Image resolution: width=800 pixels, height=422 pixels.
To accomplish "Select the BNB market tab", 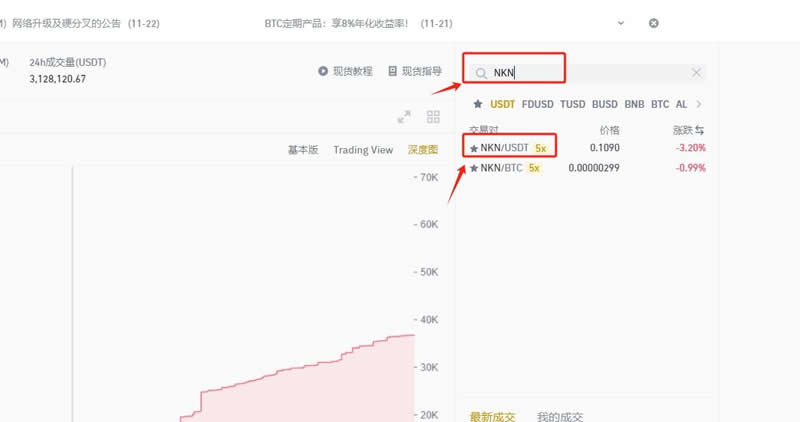I will pyautogui.click(x=634, y=104).
